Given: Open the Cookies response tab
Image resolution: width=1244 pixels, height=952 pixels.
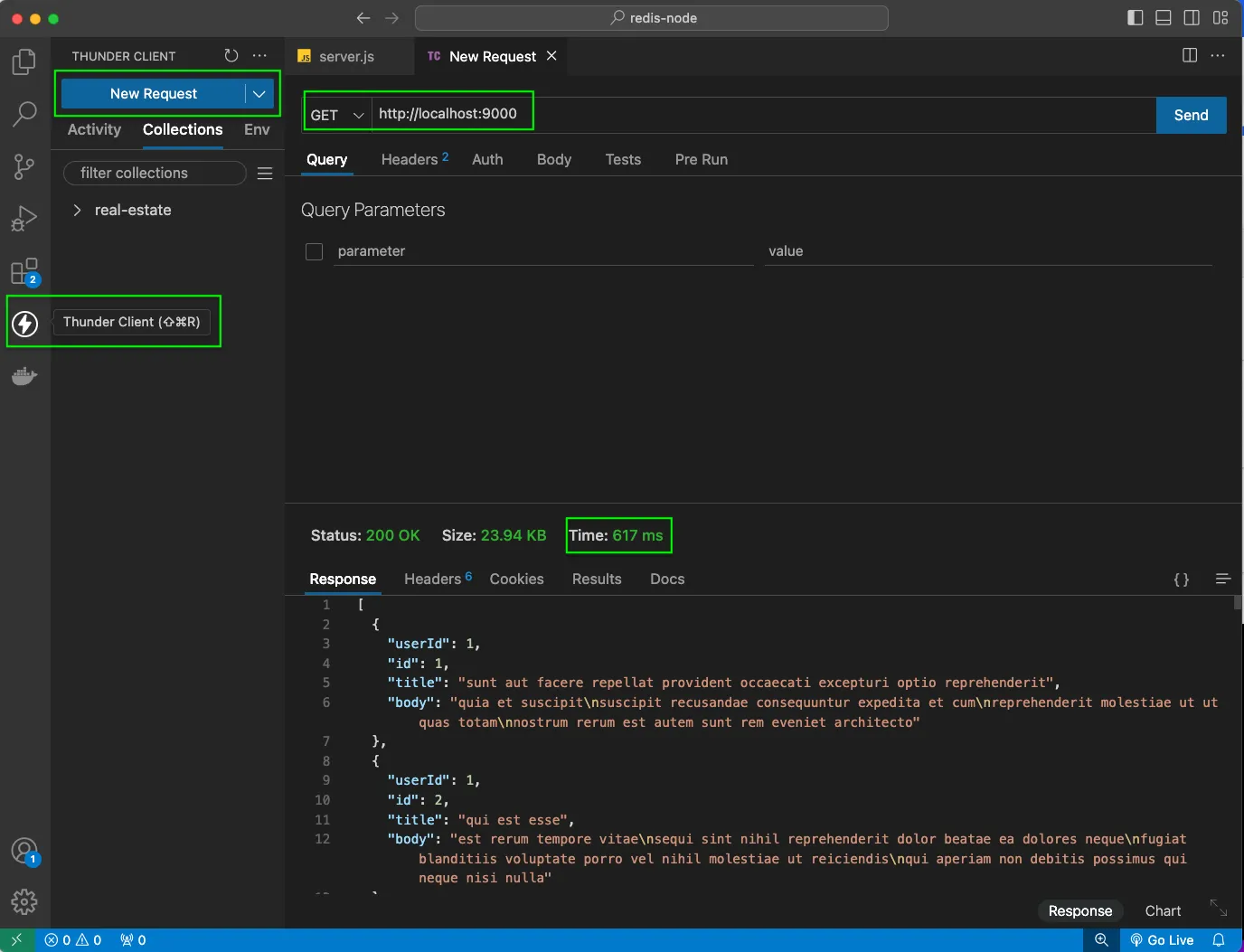Looking at the screenshot, I should [x=516, y=579].
